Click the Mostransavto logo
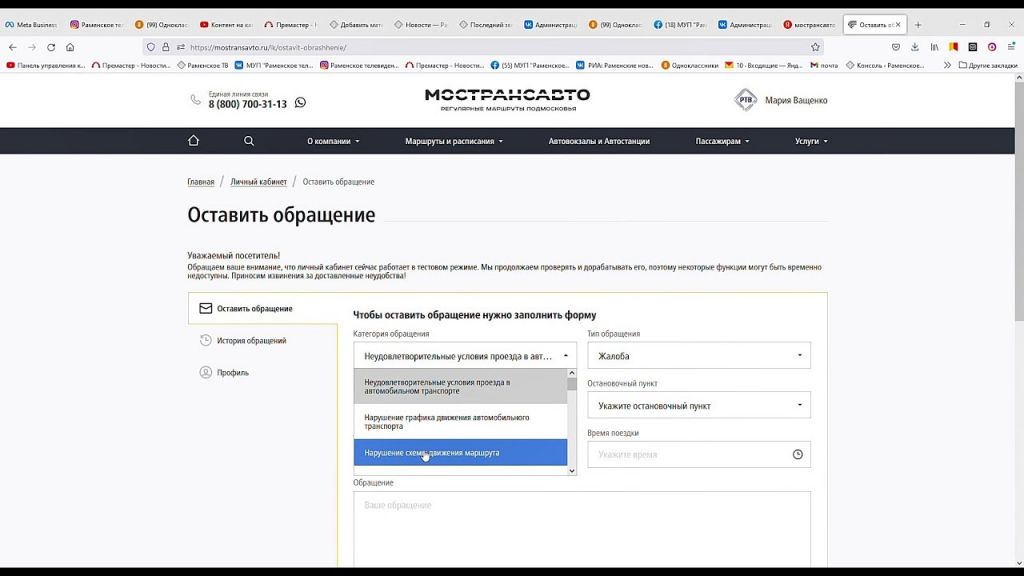Image resolution: width=1024 pixels, height=576 pixels. 507,99
